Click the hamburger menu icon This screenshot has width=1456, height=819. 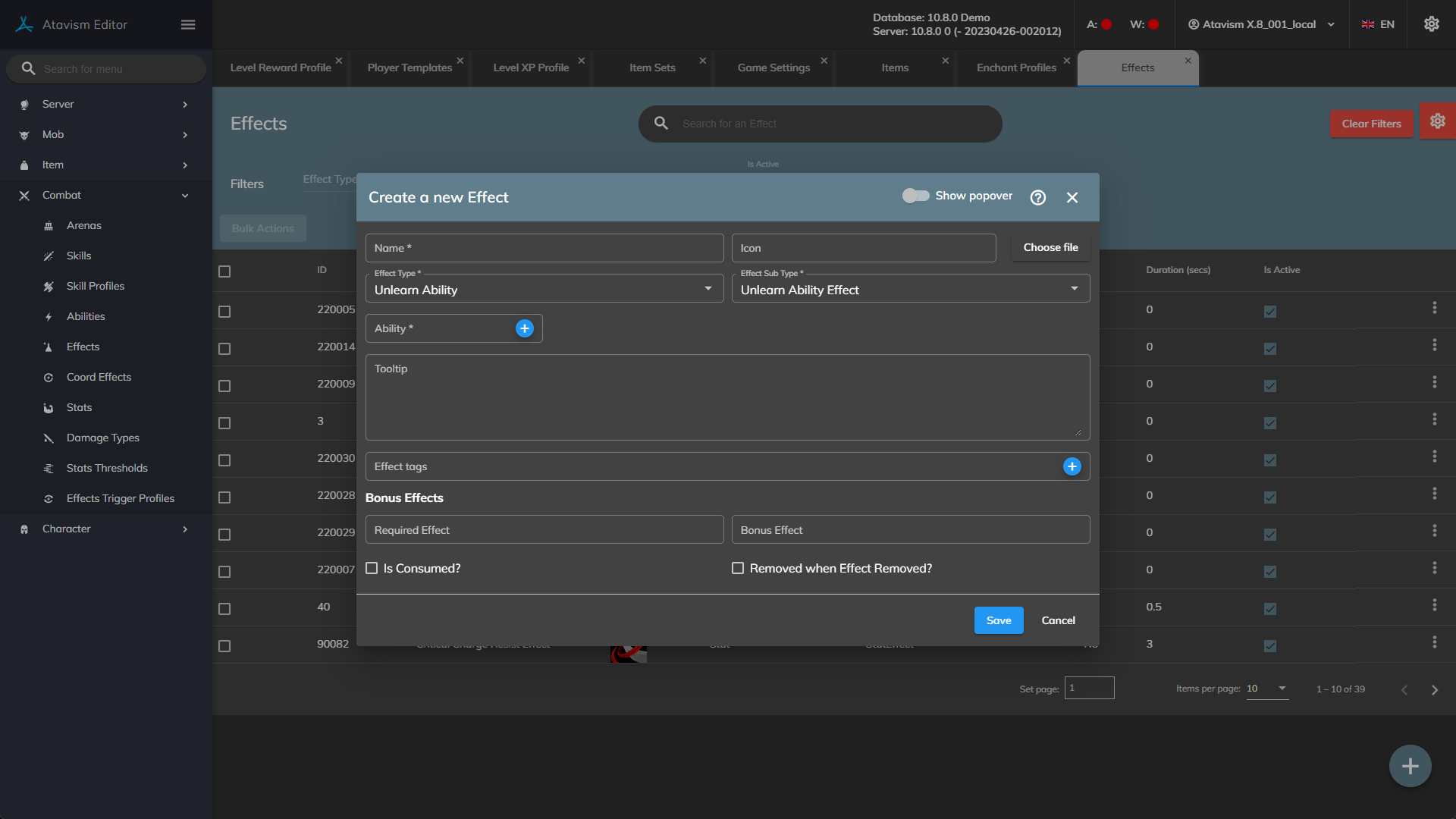[188, 24]
